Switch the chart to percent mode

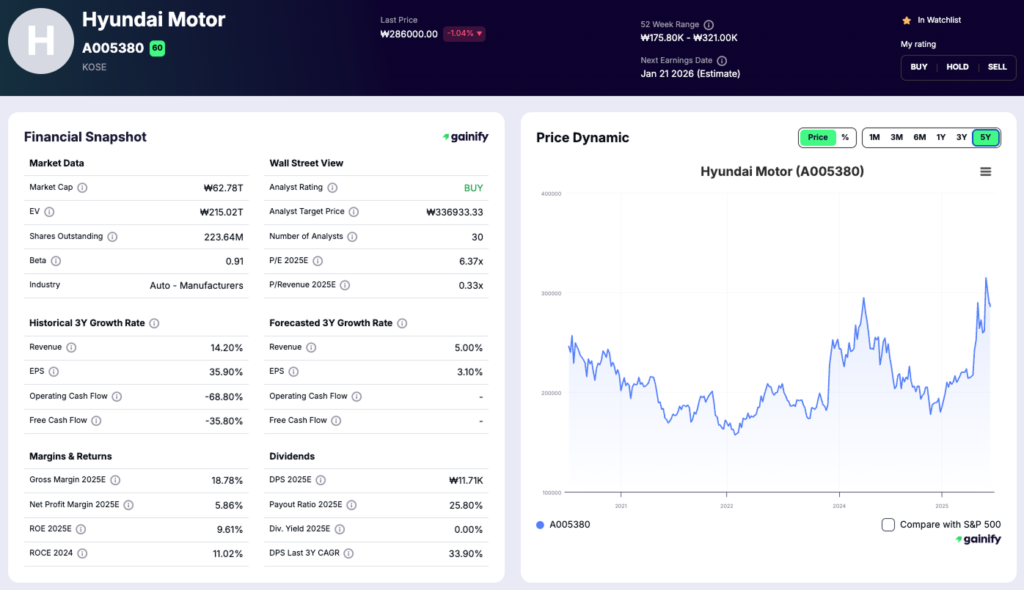click(845, 137)
